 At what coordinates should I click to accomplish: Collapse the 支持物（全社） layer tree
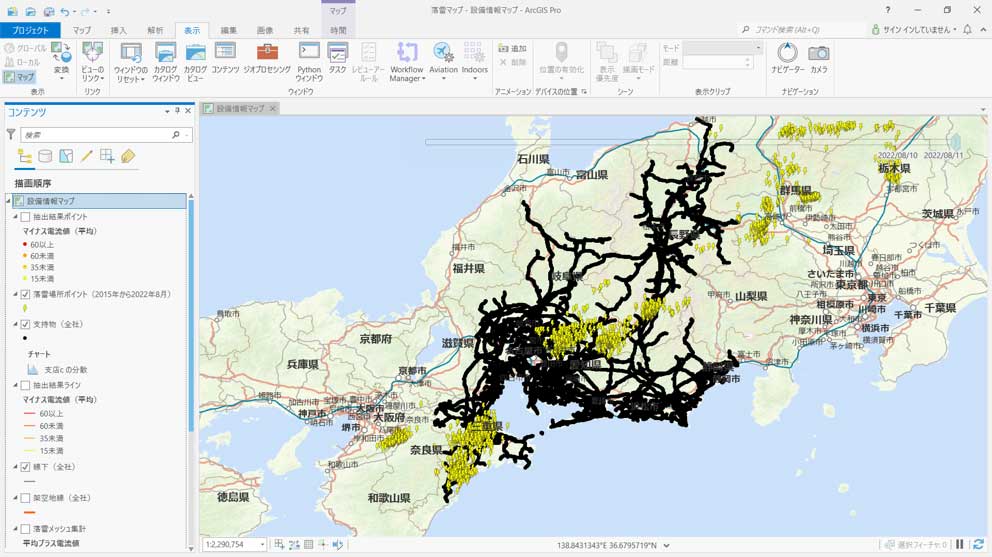[x=15, y=325]
